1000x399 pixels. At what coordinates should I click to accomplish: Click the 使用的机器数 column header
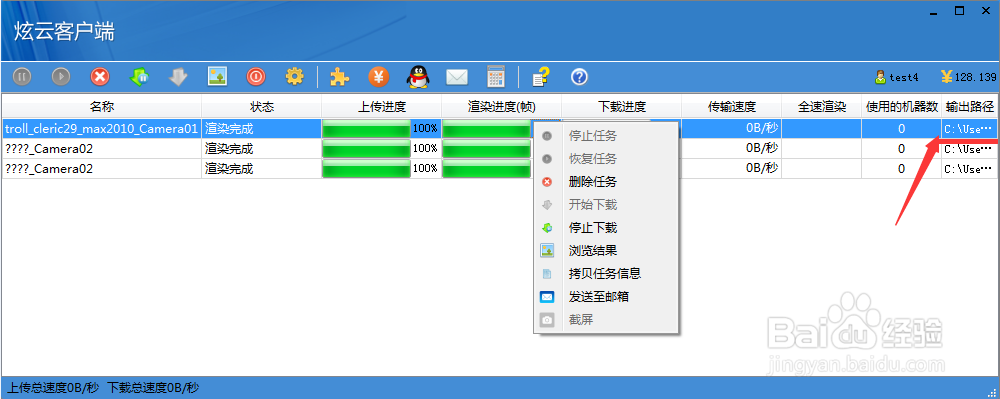click(902, 106)
